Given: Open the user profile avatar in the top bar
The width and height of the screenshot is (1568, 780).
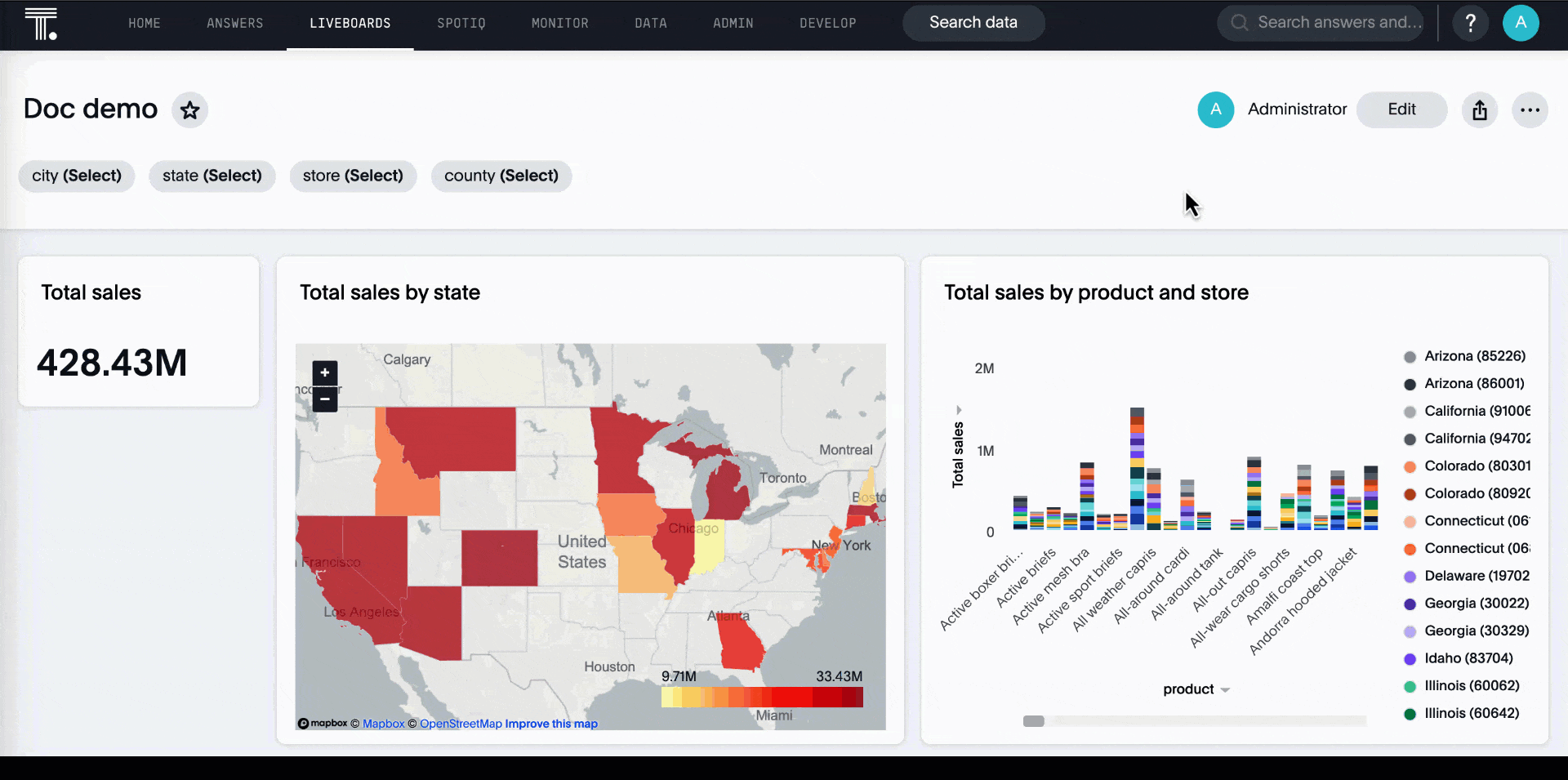Looking at the screenshot, I should (x=1520, y=23).
